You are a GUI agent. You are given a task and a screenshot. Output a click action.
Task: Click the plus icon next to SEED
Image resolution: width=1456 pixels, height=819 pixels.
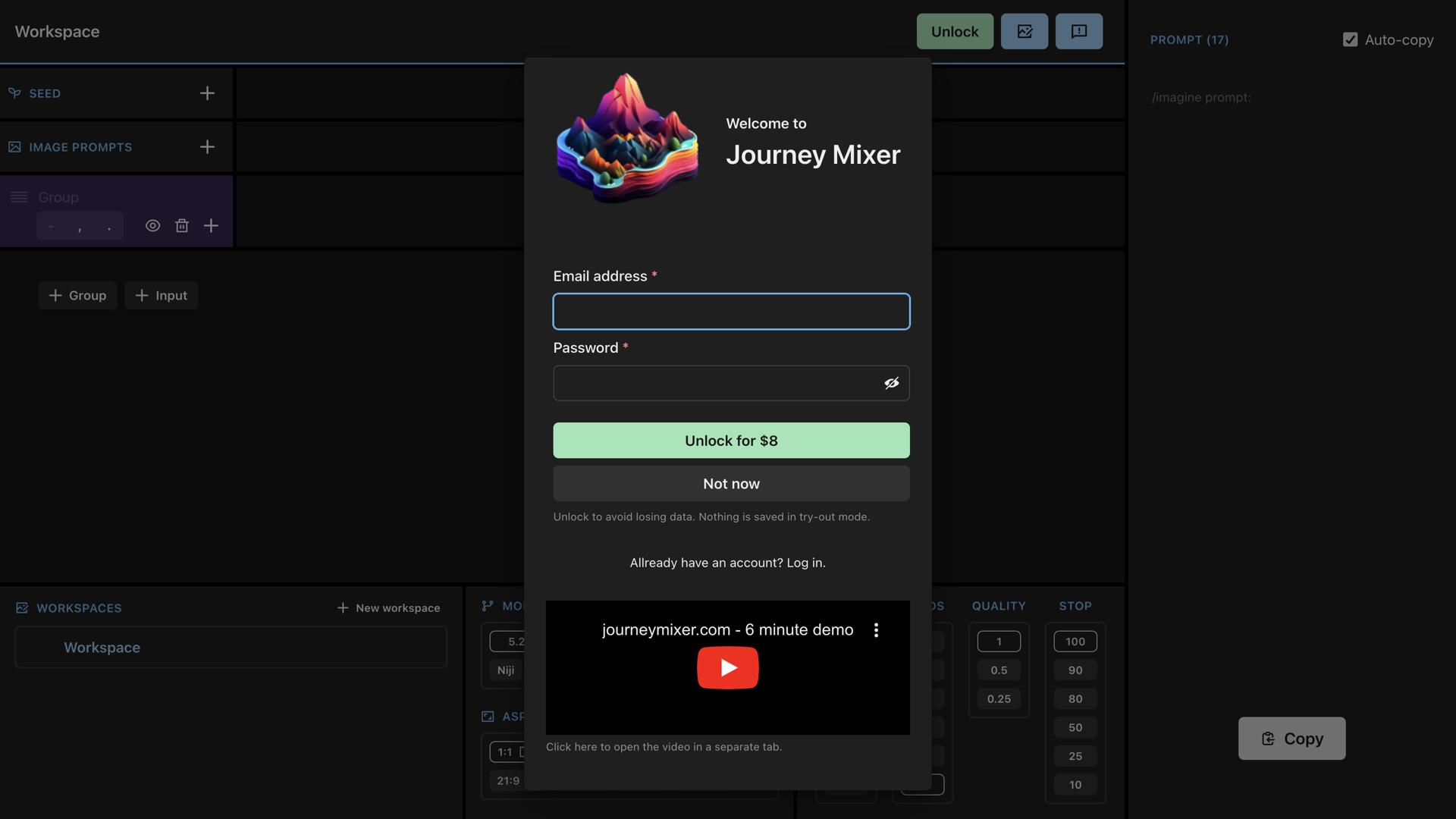click(207, 93)
